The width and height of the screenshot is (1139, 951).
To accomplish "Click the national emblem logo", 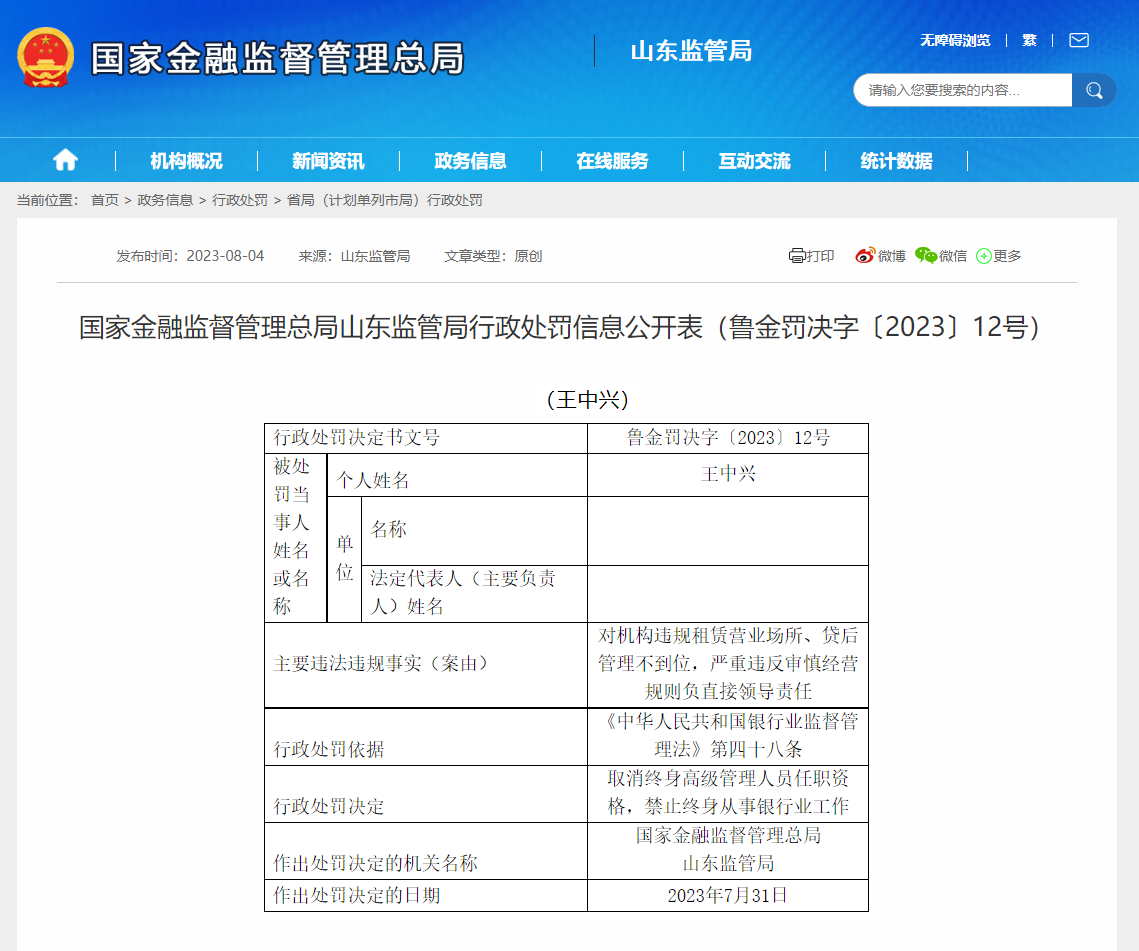I will [45, 58].
